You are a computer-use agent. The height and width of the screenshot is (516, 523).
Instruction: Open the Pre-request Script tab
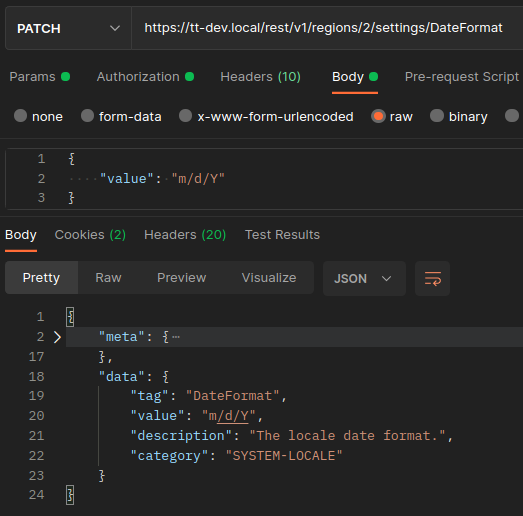point(462,77)
